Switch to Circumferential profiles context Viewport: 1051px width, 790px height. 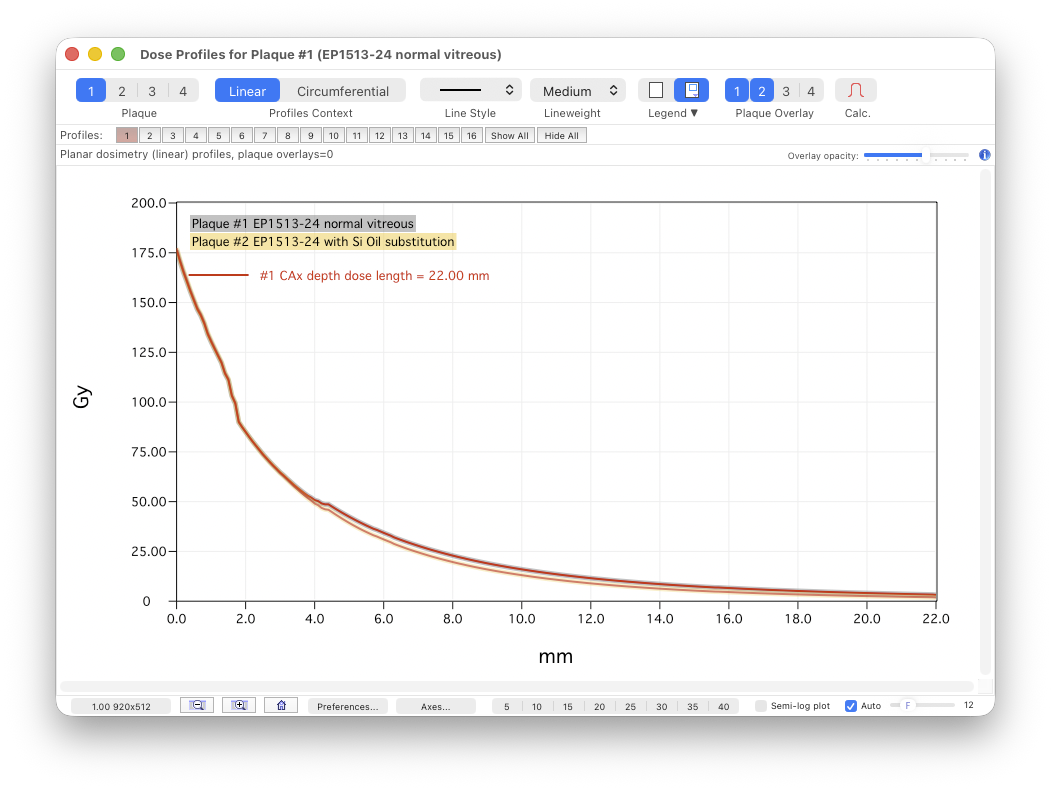[x=343, y=91]
